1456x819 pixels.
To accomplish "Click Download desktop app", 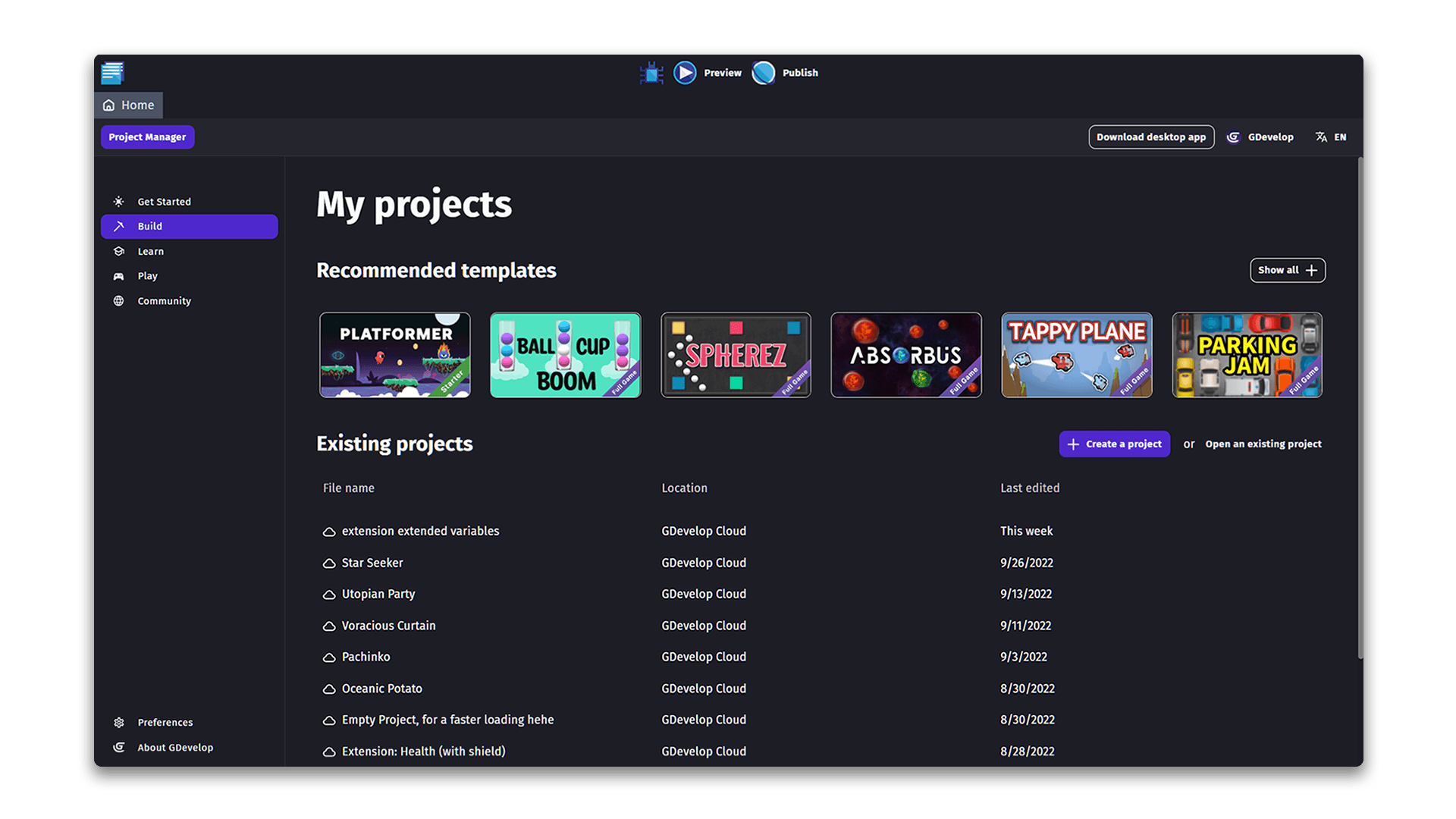I will (1151, 136).
